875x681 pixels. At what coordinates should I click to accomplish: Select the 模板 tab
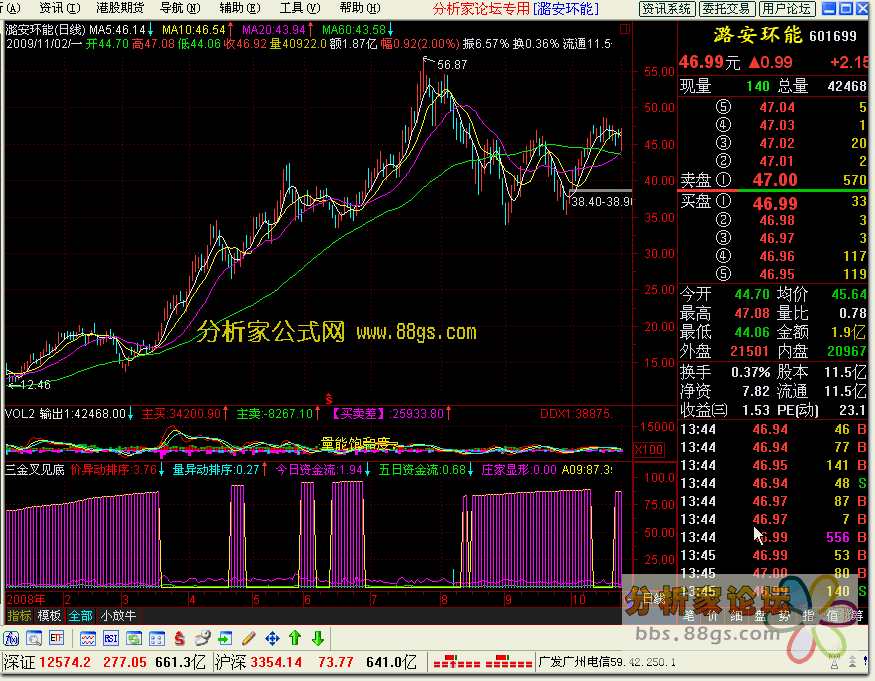tap(49, 616)
